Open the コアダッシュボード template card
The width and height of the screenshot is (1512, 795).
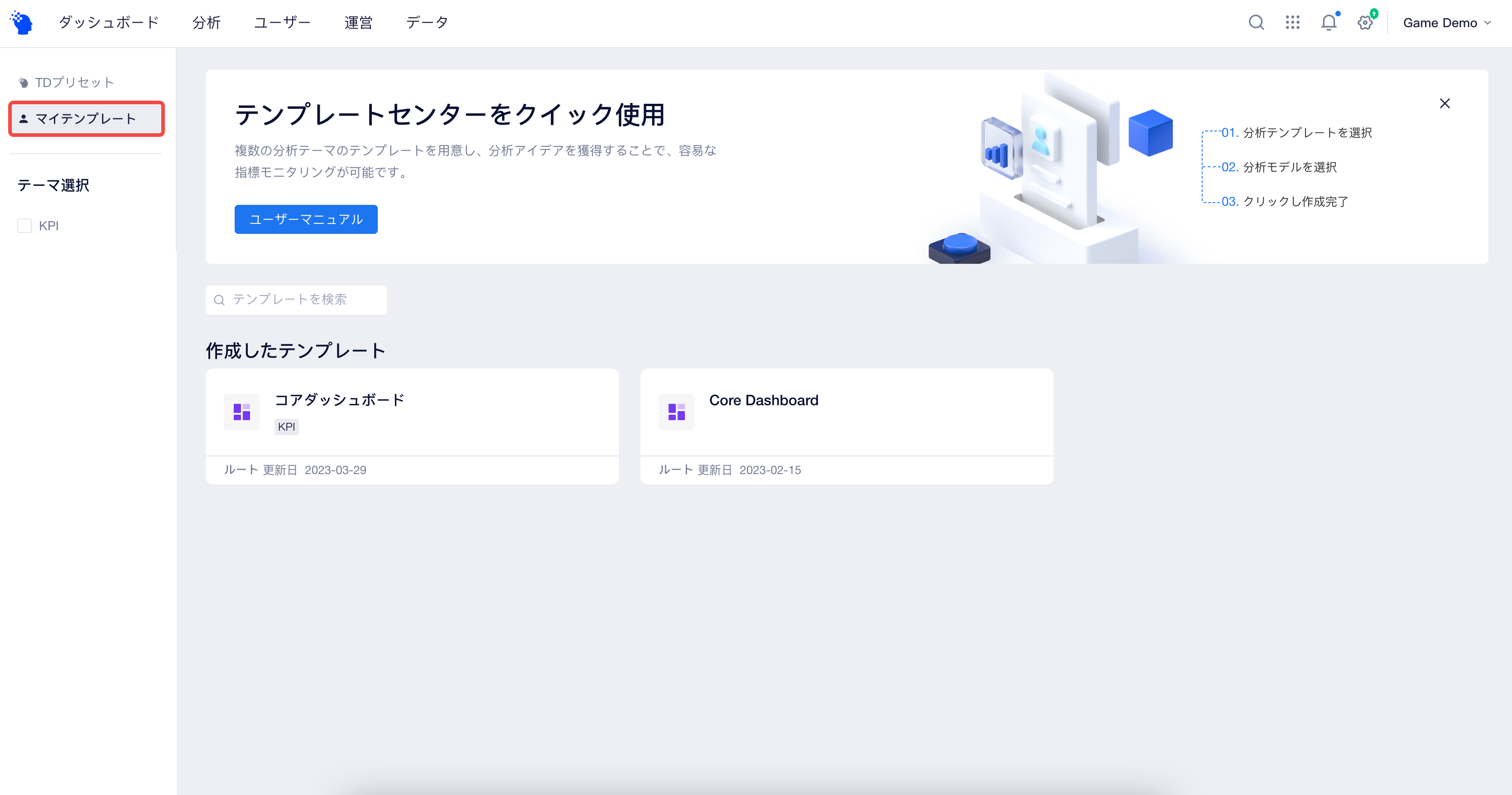[412, 426]
